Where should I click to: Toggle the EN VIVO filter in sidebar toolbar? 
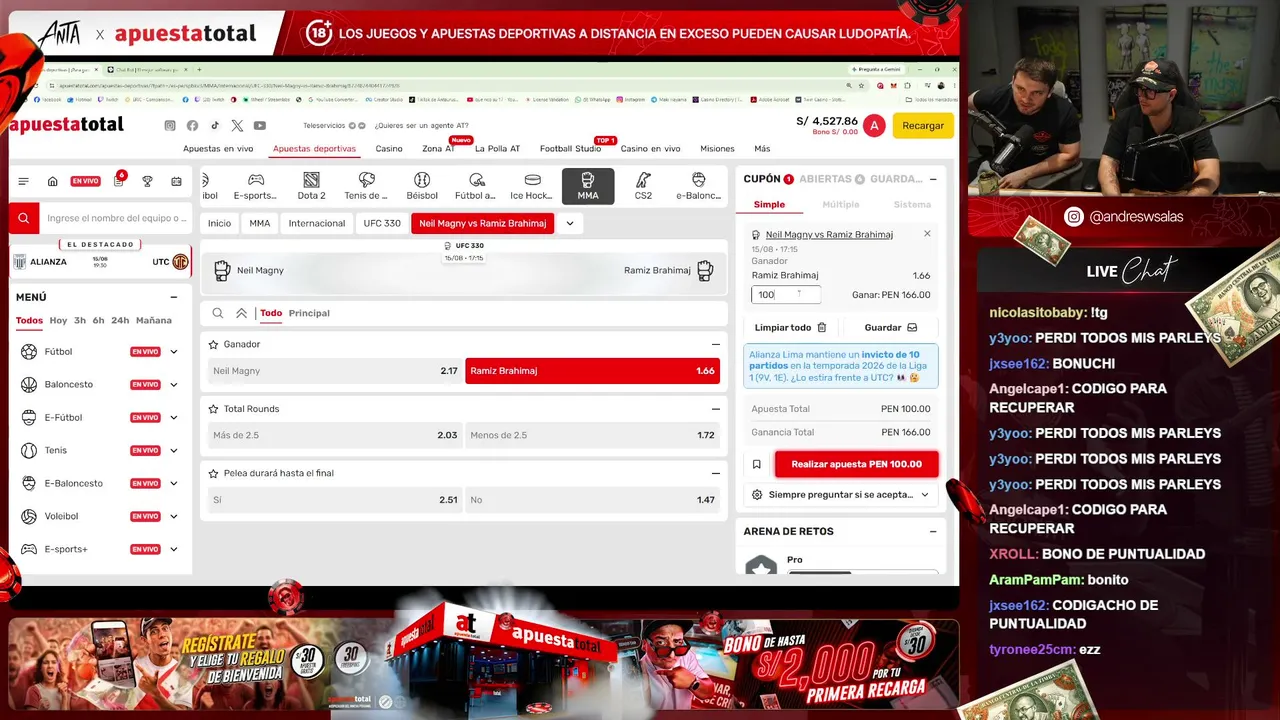point(85,181)
